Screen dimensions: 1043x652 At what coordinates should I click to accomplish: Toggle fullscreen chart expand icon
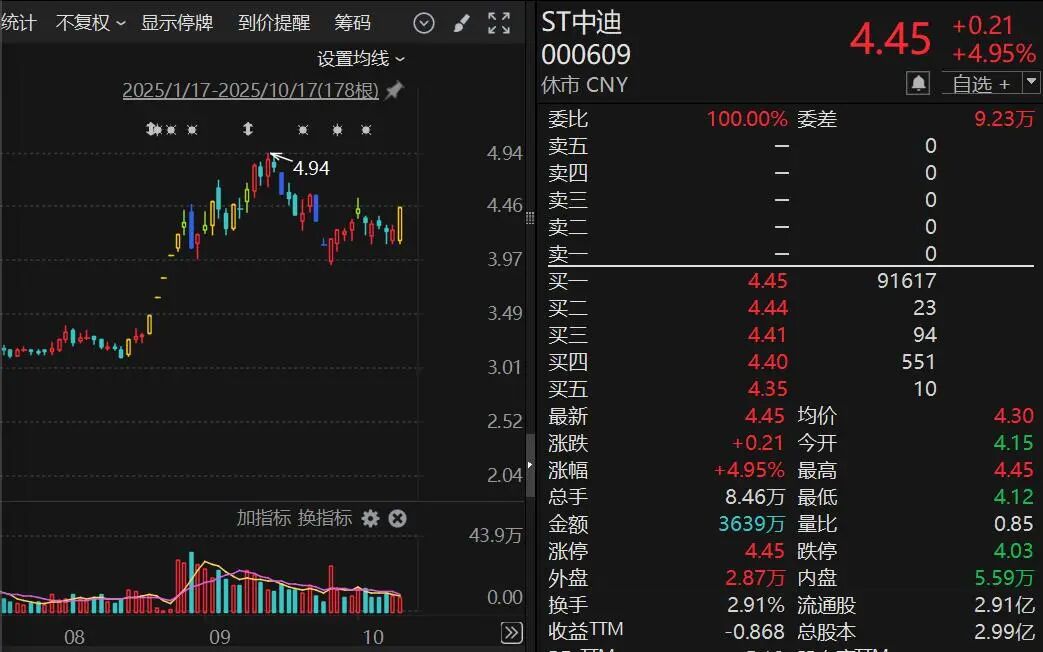[x=499, y=23]
